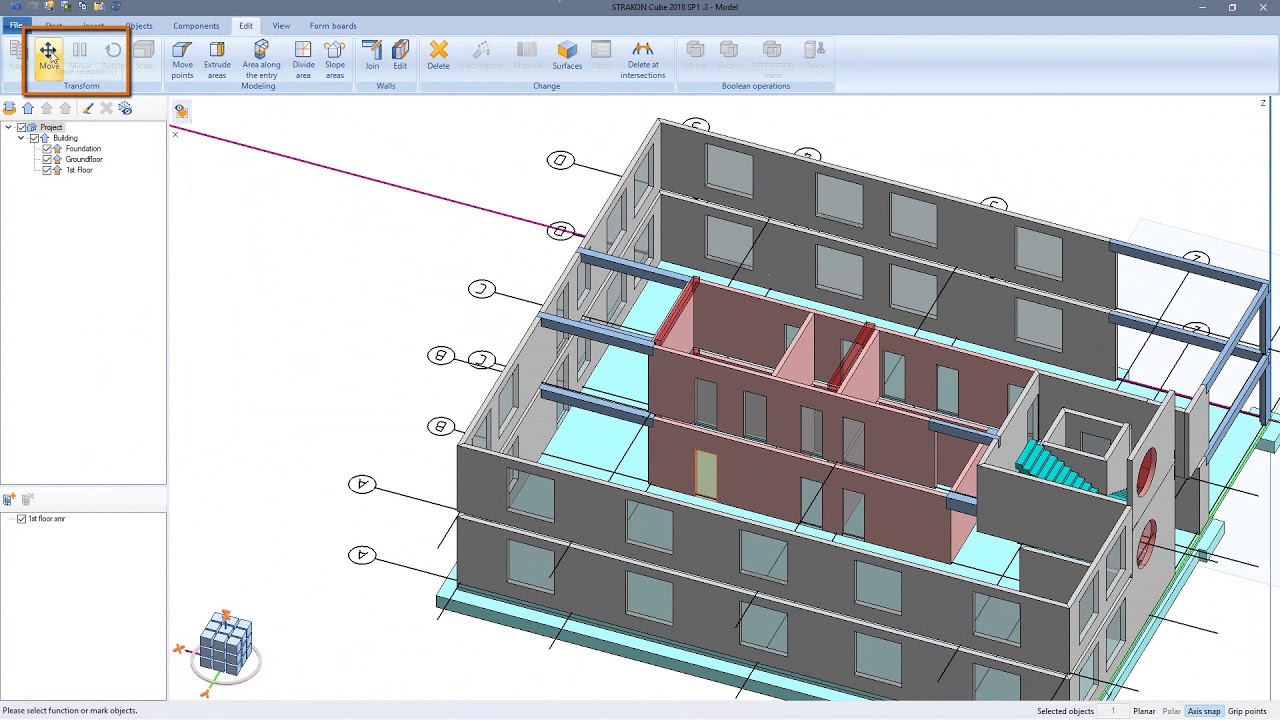This screenshot has width=1280, height=720.
Task: Toggle the Groundfloor checkbox
Action: click(x=46, y=159)
